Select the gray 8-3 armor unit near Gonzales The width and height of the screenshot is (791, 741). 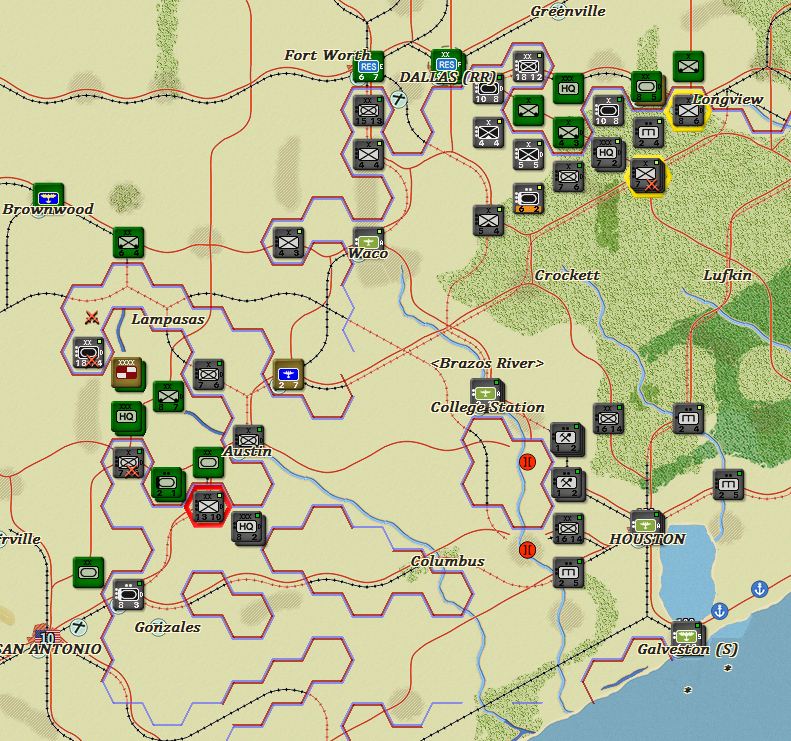(x=128, y=594)
